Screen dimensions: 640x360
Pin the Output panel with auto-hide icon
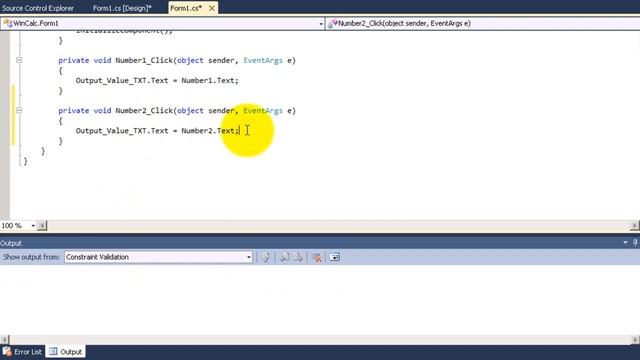635,243
